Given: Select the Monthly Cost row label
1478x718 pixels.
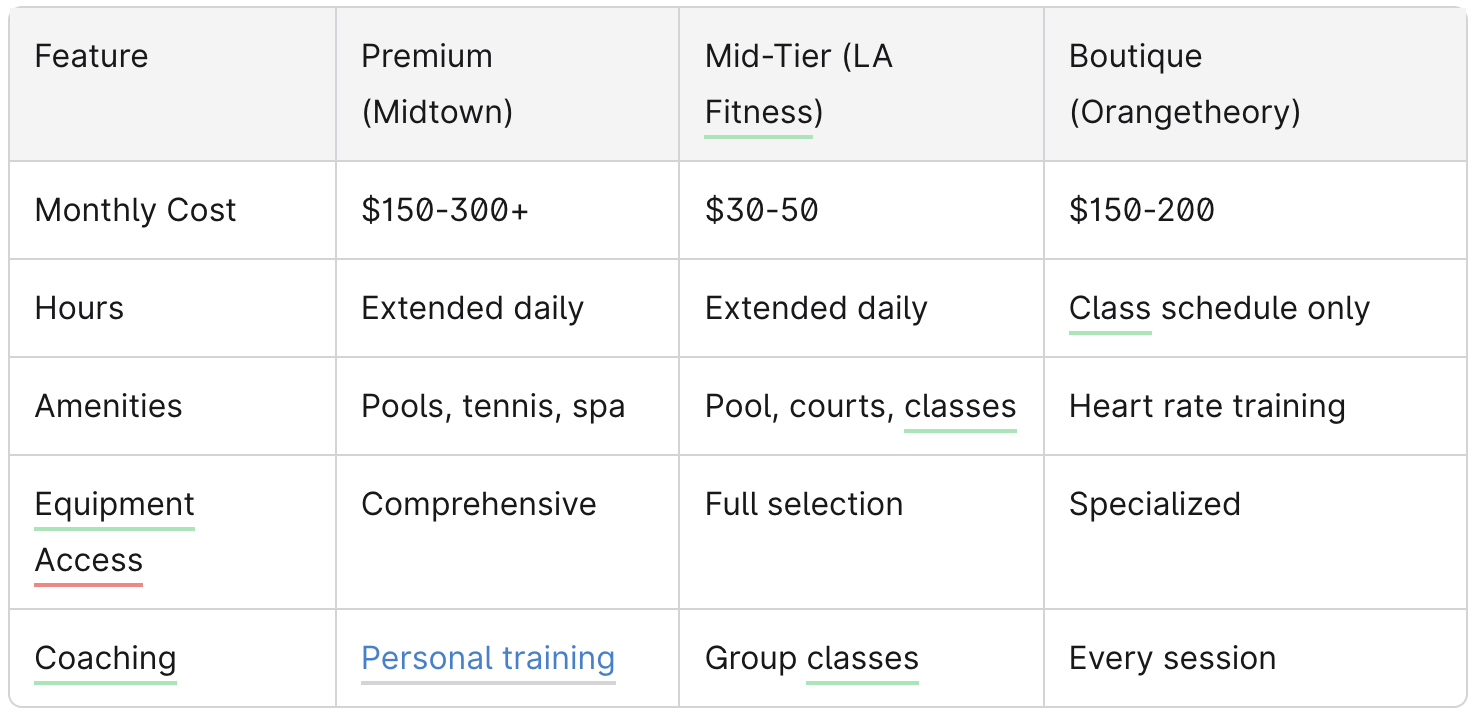Looking at the screenshot, I should 173,210.
